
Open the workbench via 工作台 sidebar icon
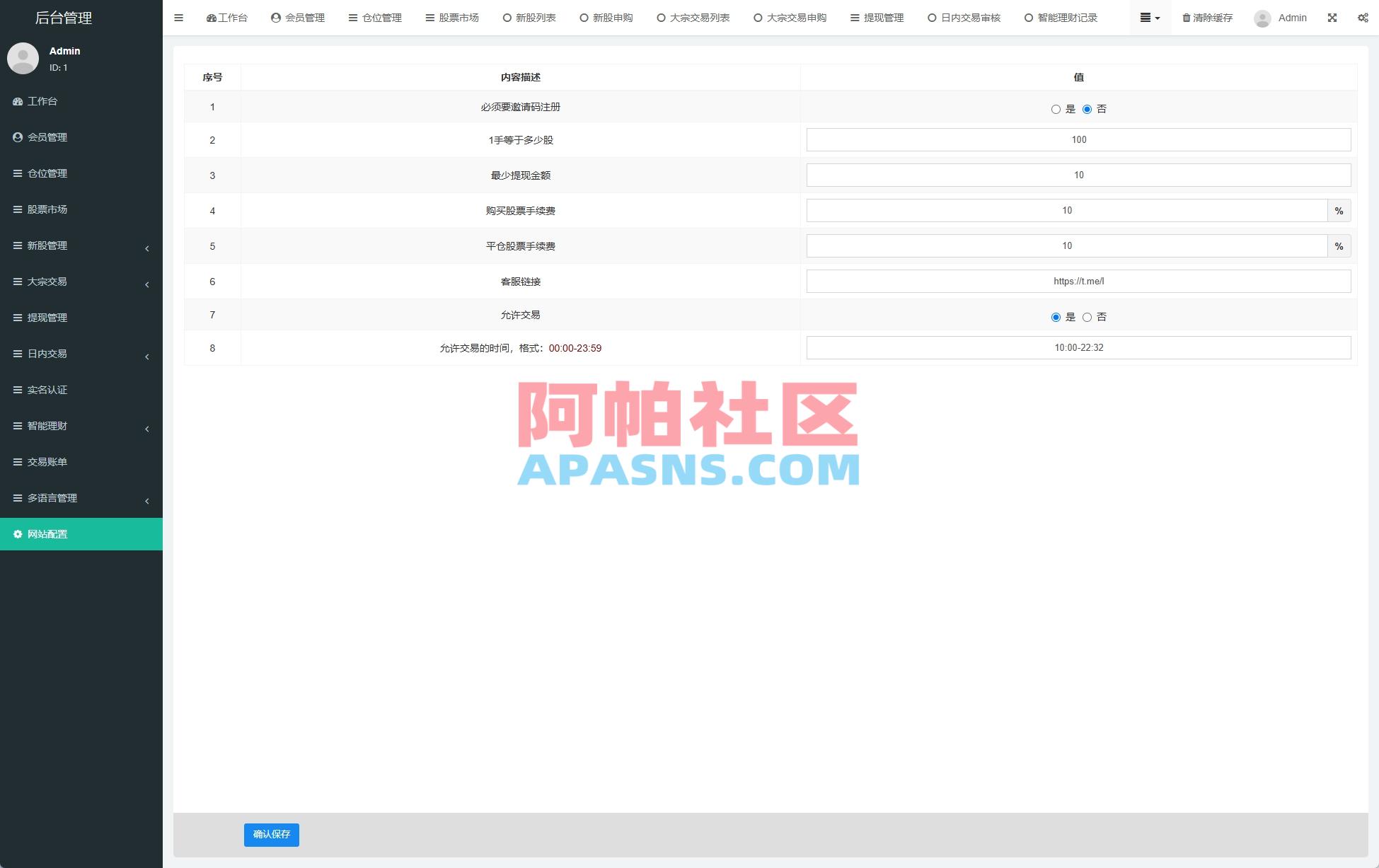(42, 101)
